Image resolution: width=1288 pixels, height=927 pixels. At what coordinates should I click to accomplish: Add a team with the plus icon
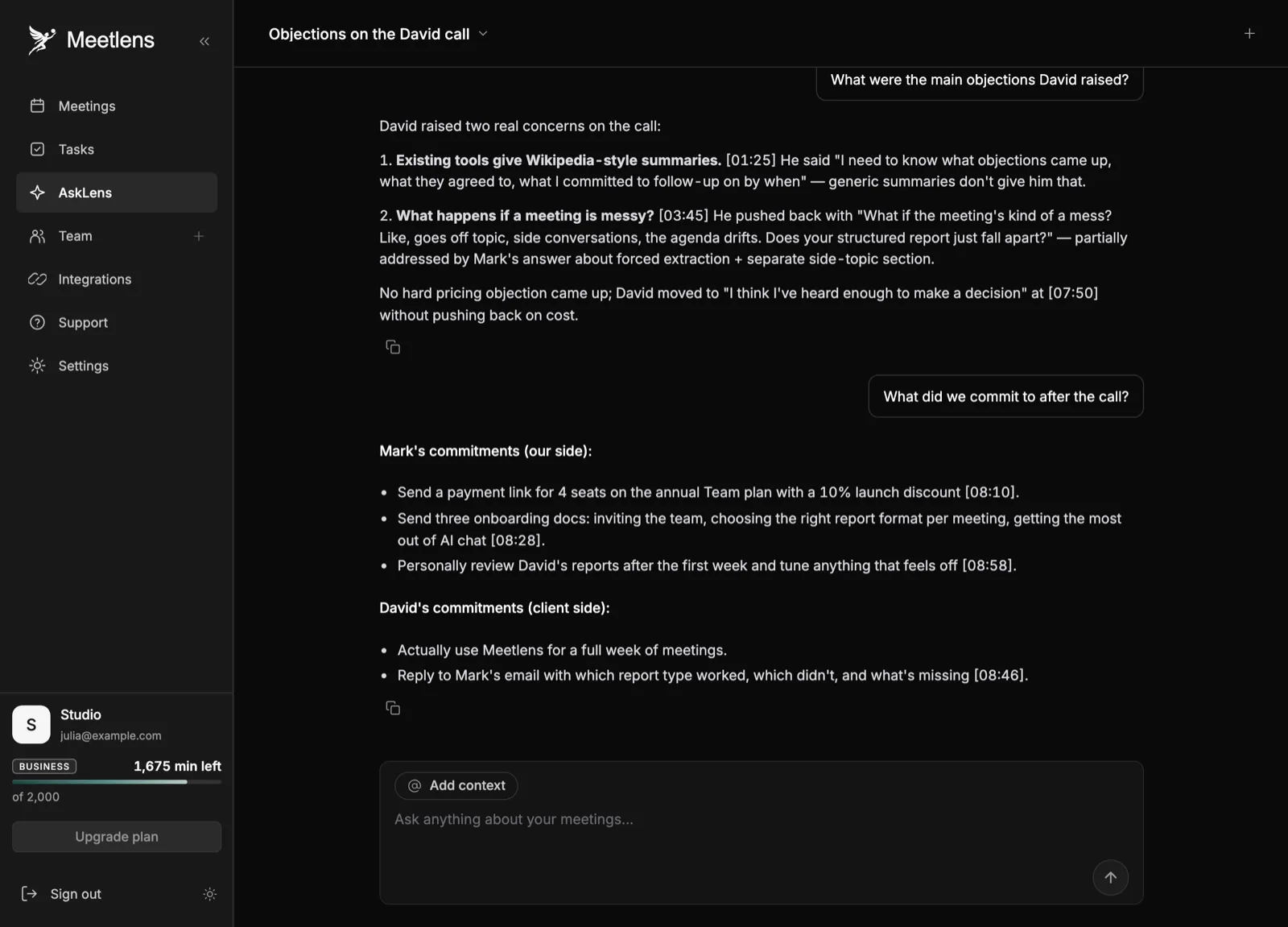coord(199,236)
